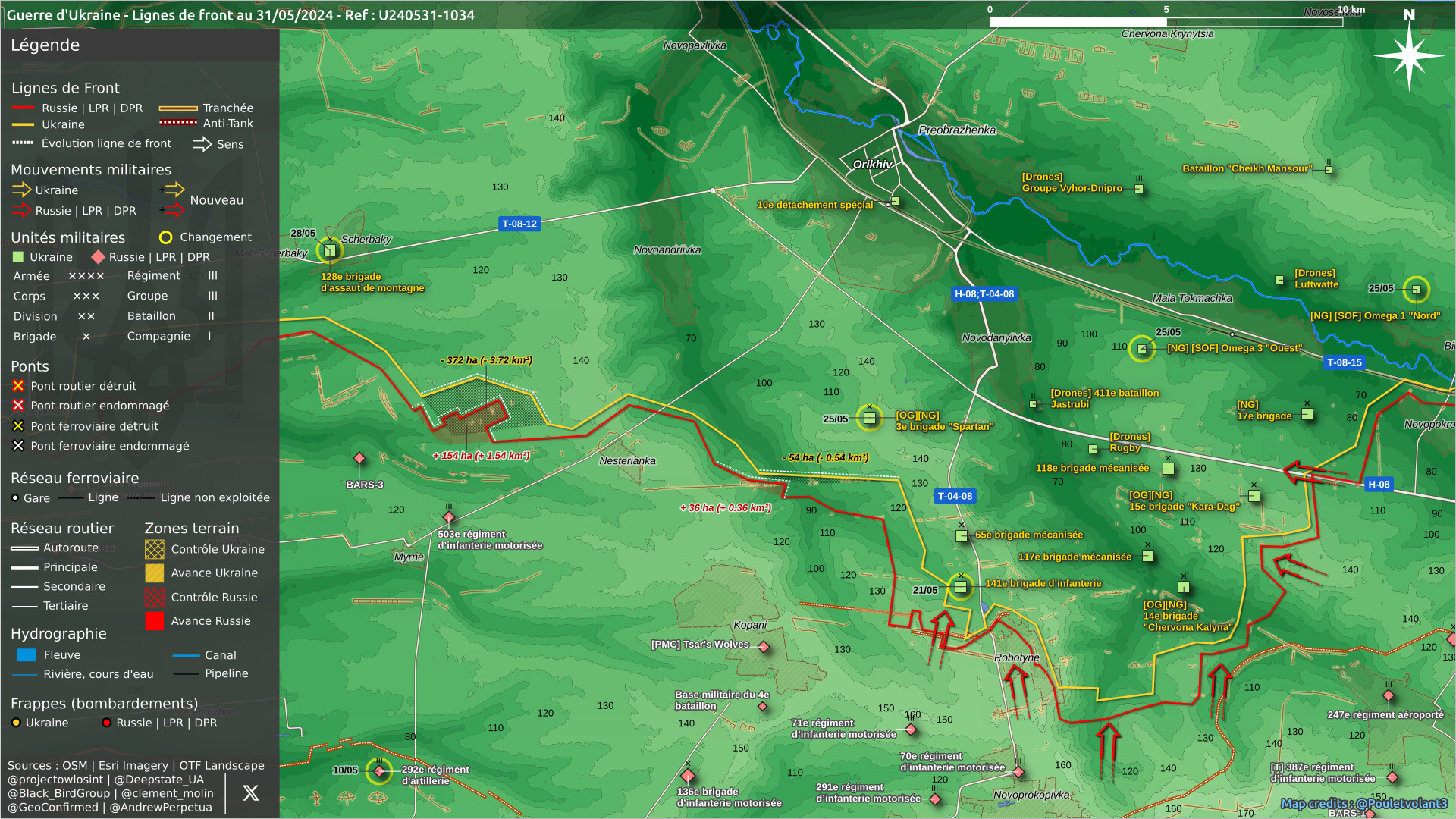Image resolution: width=1456 pixels, height=819 pixels.
Task: Click the Map credits Pouletvolant3 link
Action: click(1363, 804)
